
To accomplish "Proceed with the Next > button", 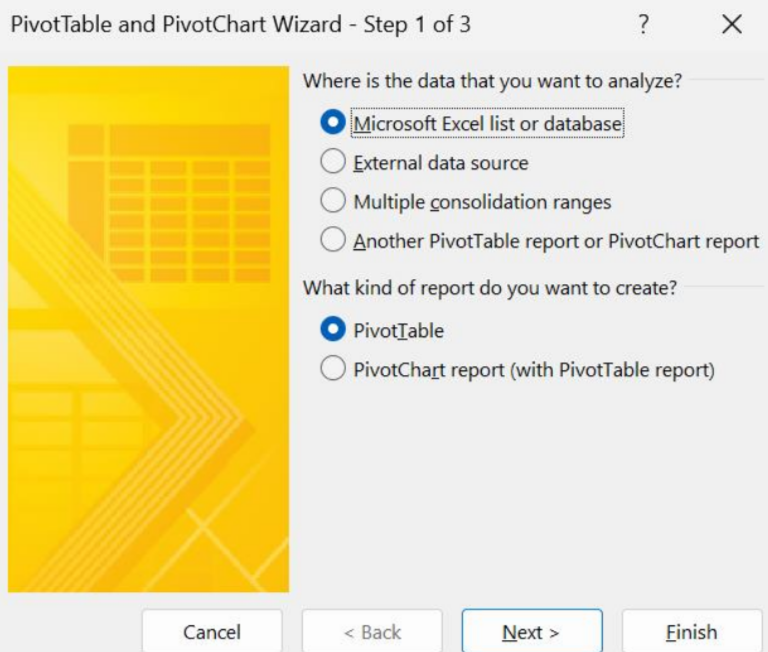I will click(x=532, y=631).
